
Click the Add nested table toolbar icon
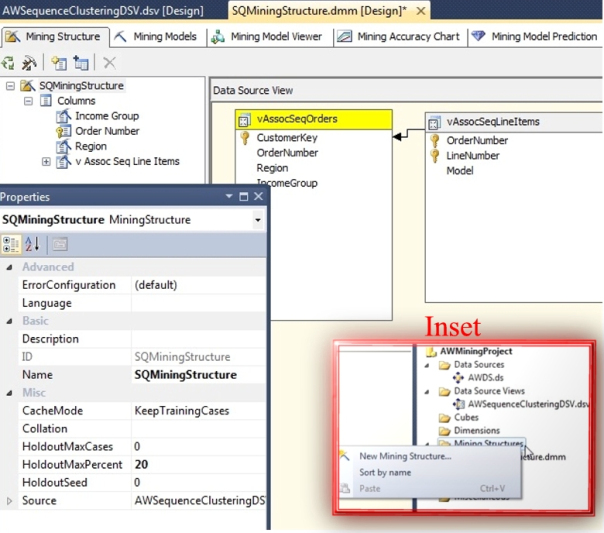[x=81, y=63]
